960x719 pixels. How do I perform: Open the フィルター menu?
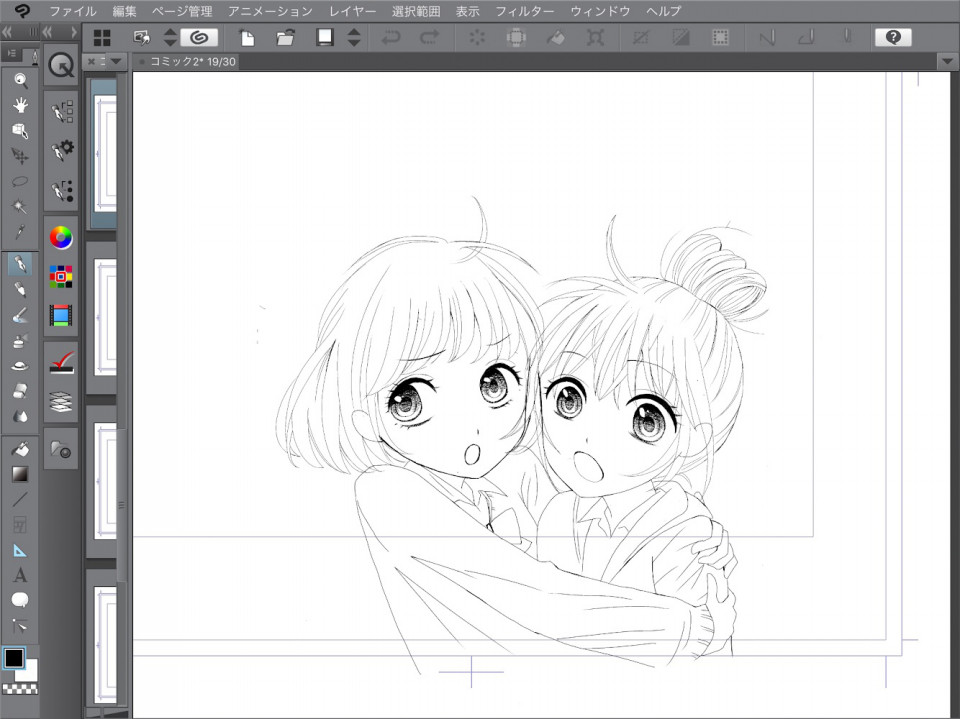pyautogui.click(x=525, y=11)
